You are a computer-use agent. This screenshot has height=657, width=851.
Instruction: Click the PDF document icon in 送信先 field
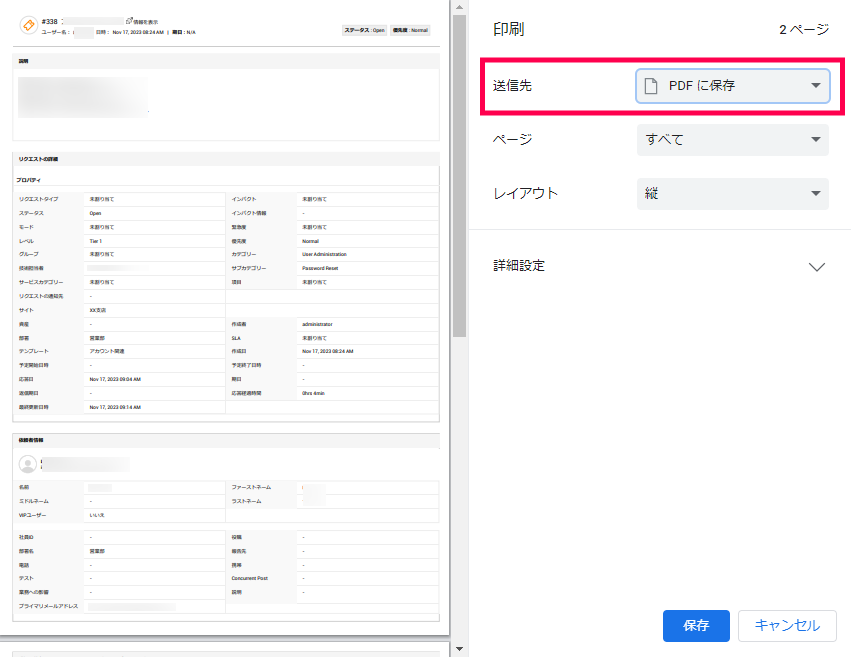(x=651, y=86)
